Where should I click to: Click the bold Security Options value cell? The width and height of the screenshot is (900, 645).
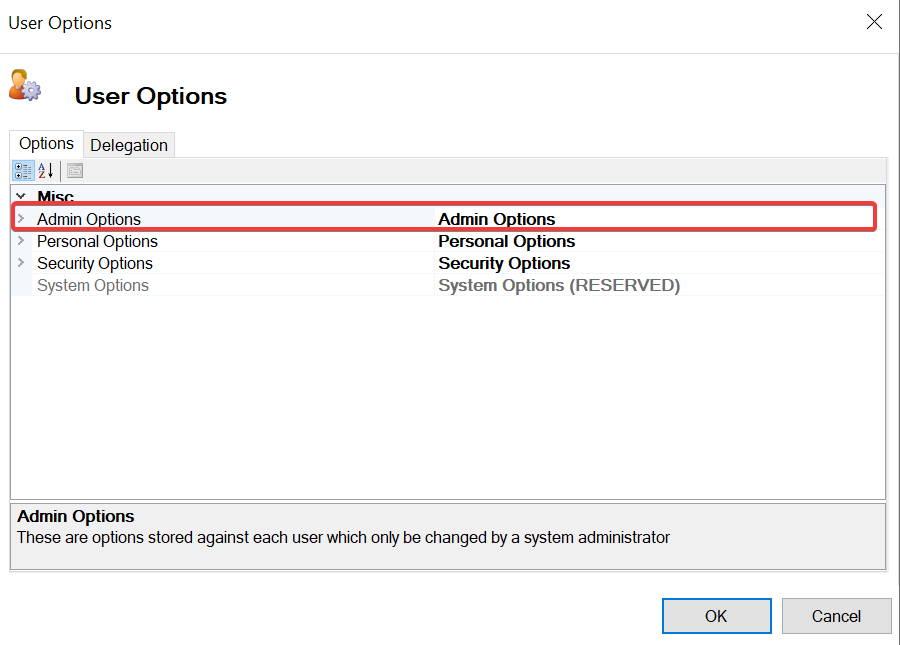pos(504,263)
